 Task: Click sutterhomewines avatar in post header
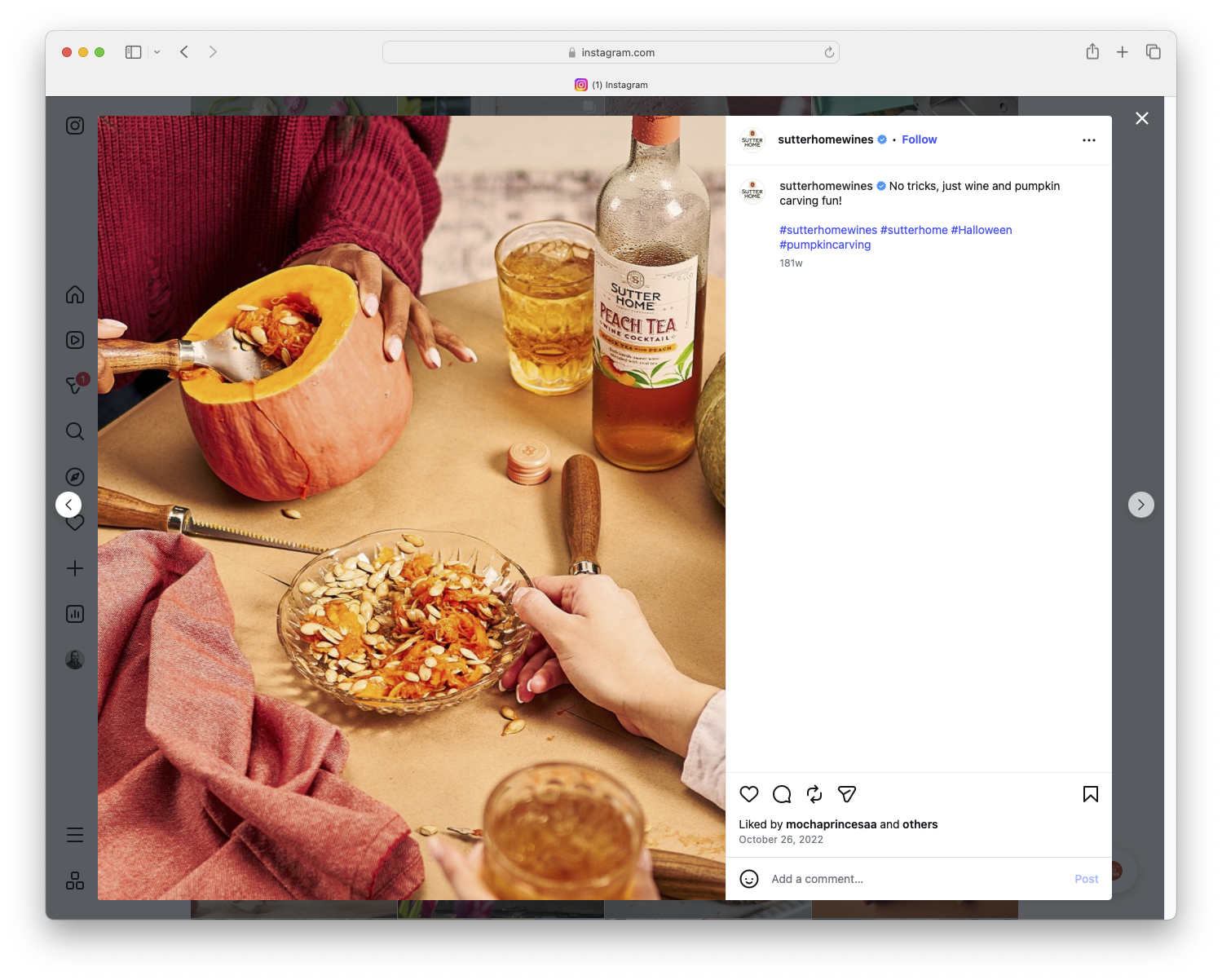click(x=752, y=140)
